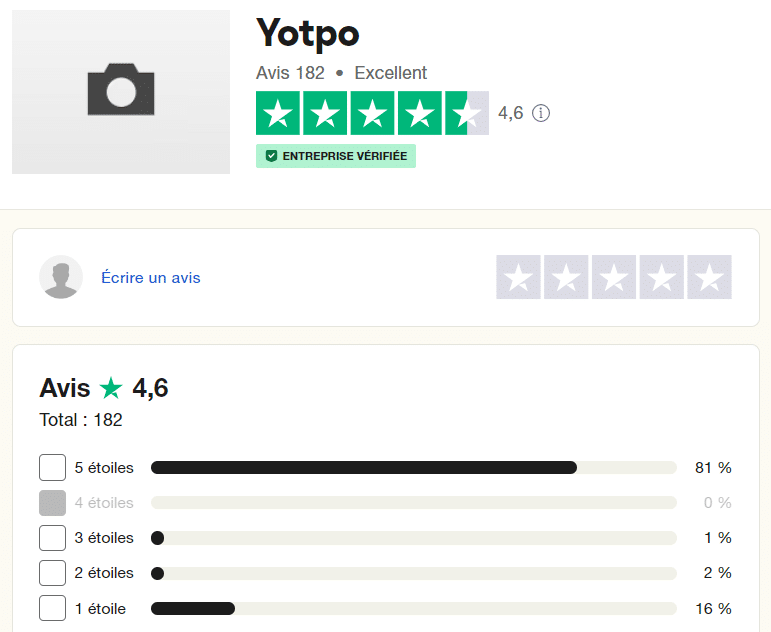The width and height of the screenshot is (771, 632).
Task: Select the fourth empty rating star
Action: coord(661,277)
